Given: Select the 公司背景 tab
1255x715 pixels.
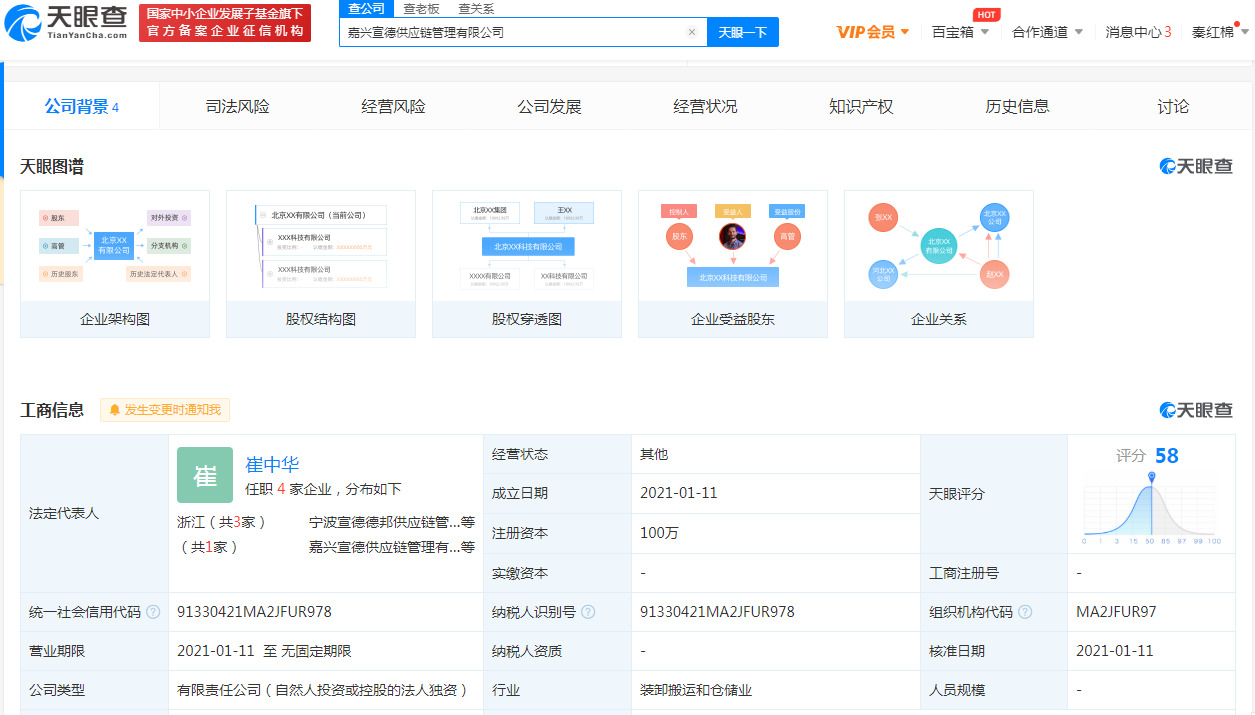Looking at the screenshot, I should coord(81,106).
